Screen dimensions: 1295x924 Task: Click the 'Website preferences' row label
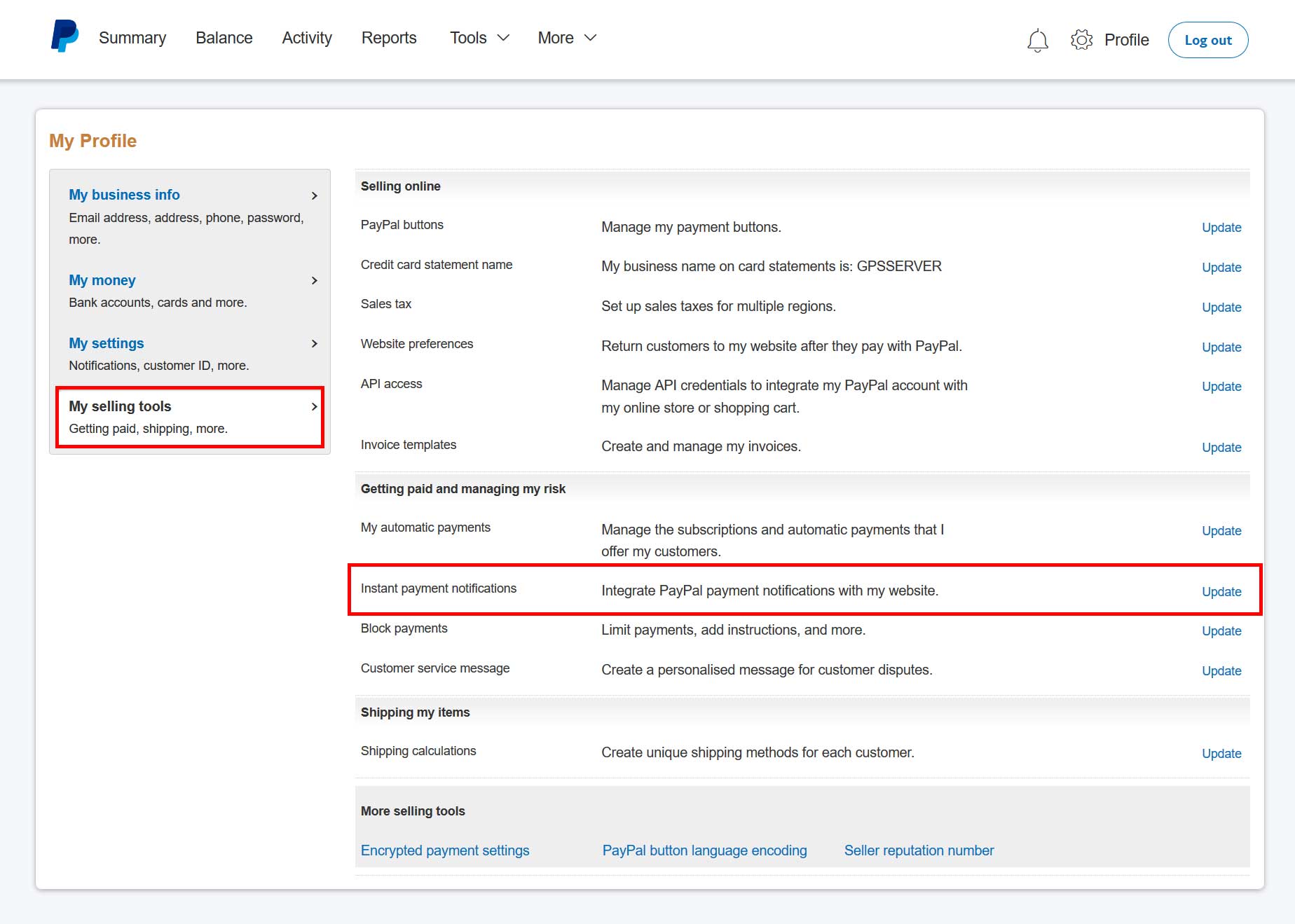(x=417, y=344)
